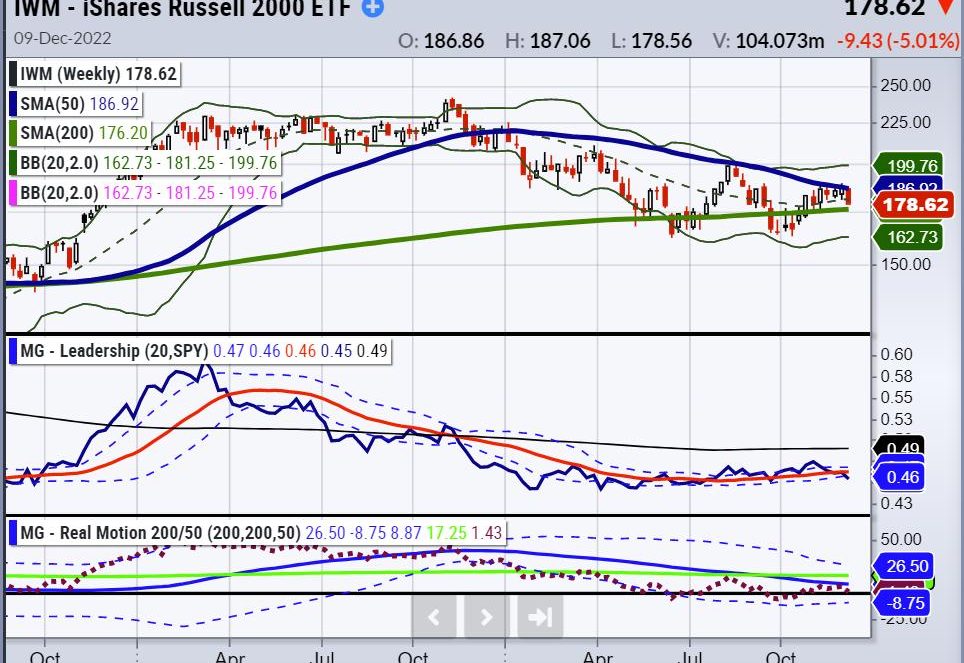Click the blue 0.46 Leadership value tag
Viewport: 964px width, 663px height.
pos(899,477)
